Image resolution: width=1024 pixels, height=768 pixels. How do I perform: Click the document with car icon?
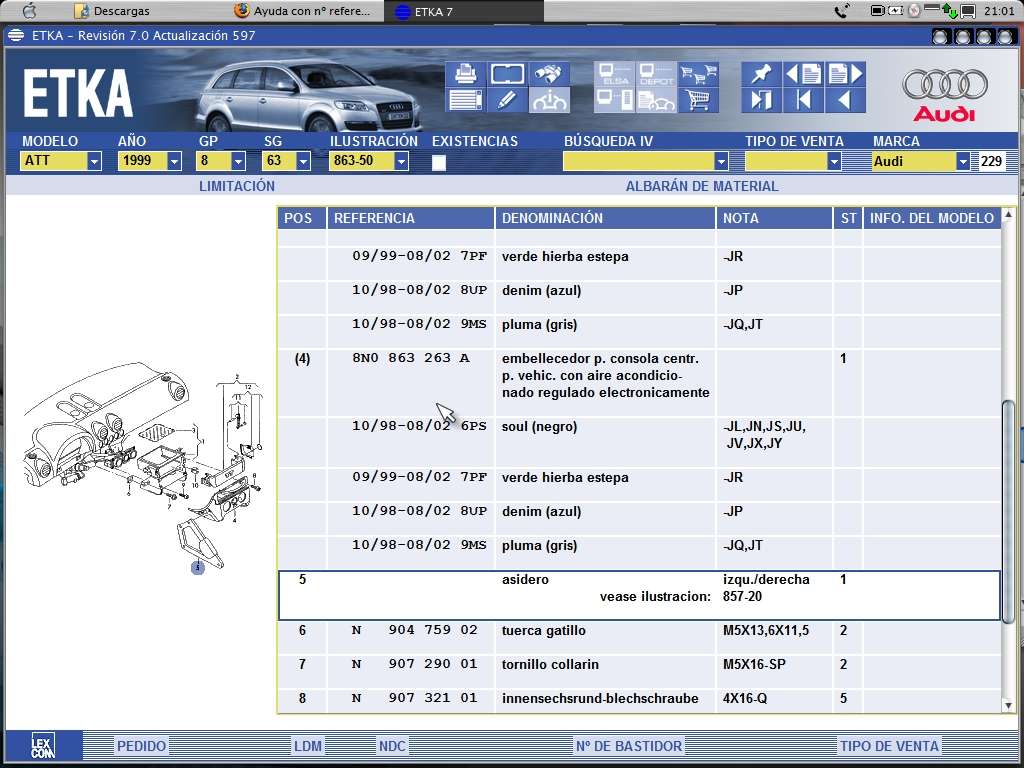(656, 100)
